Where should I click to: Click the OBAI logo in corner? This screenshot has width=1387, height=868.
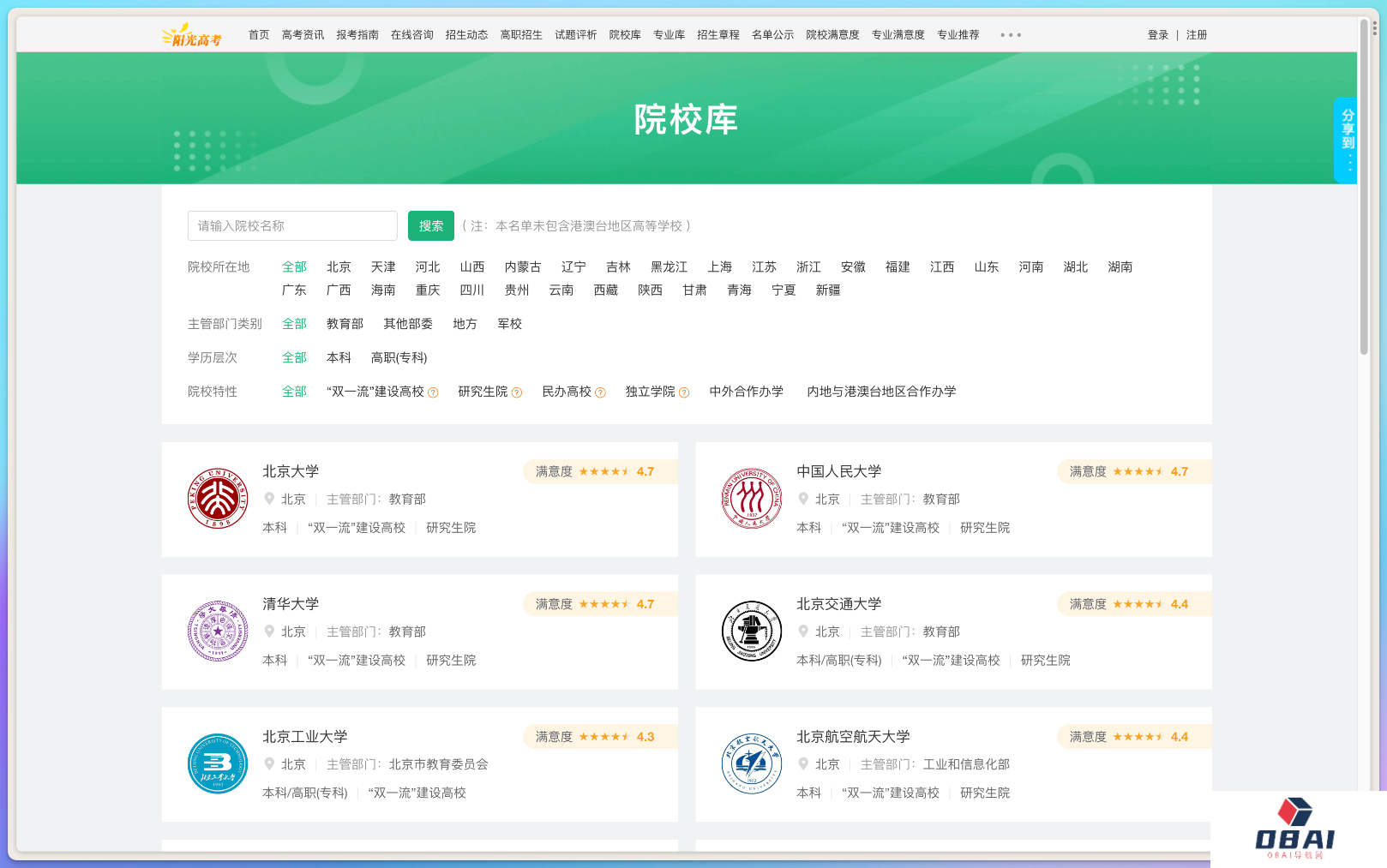pyautogui.click(x=1295, y=829)
